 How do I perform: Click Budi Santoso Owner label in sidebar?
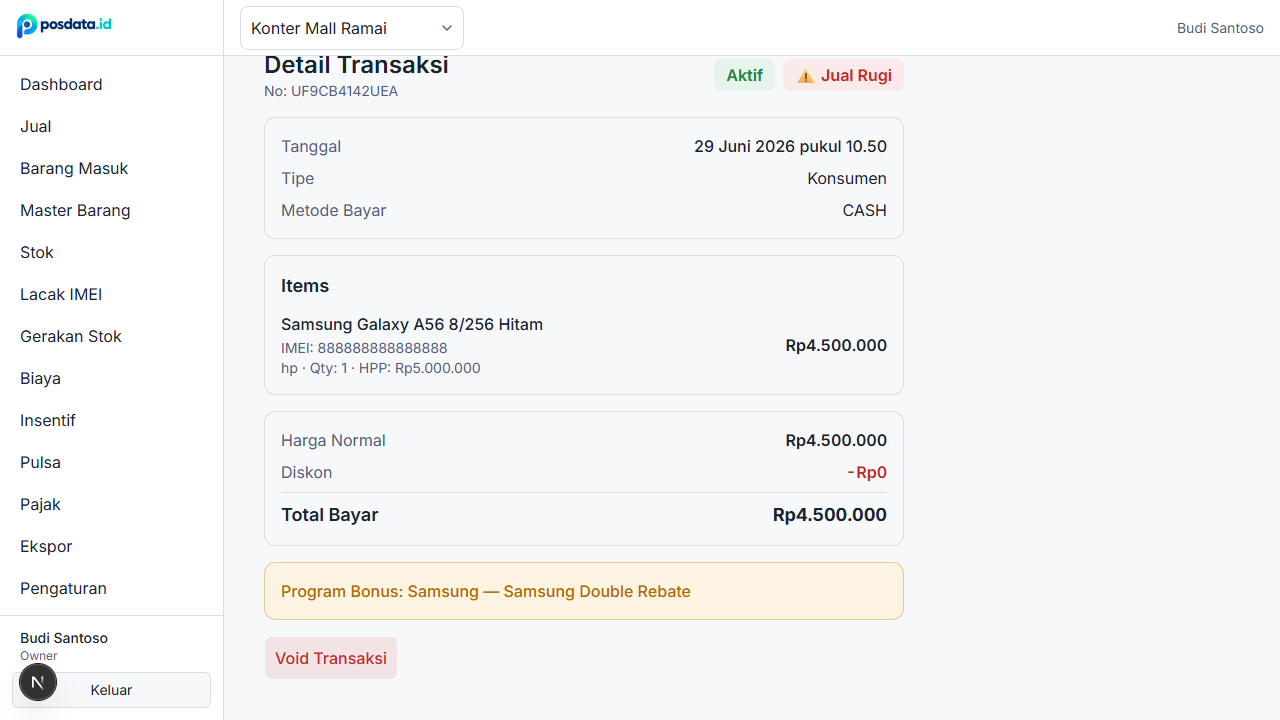pos(64,646)
